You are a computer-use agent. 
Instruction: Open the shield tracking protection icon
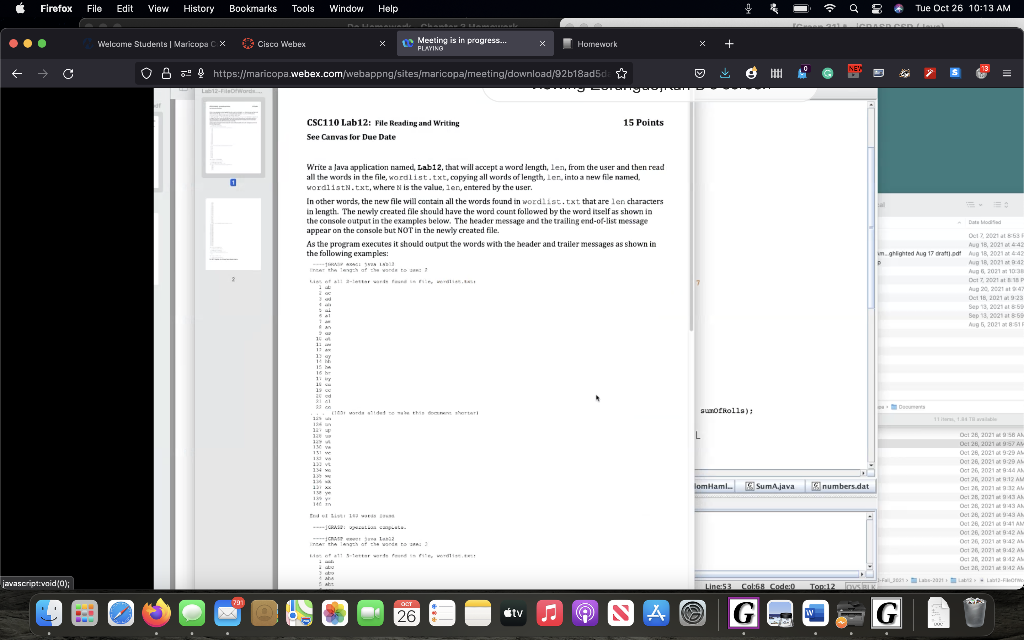point(146,74)
